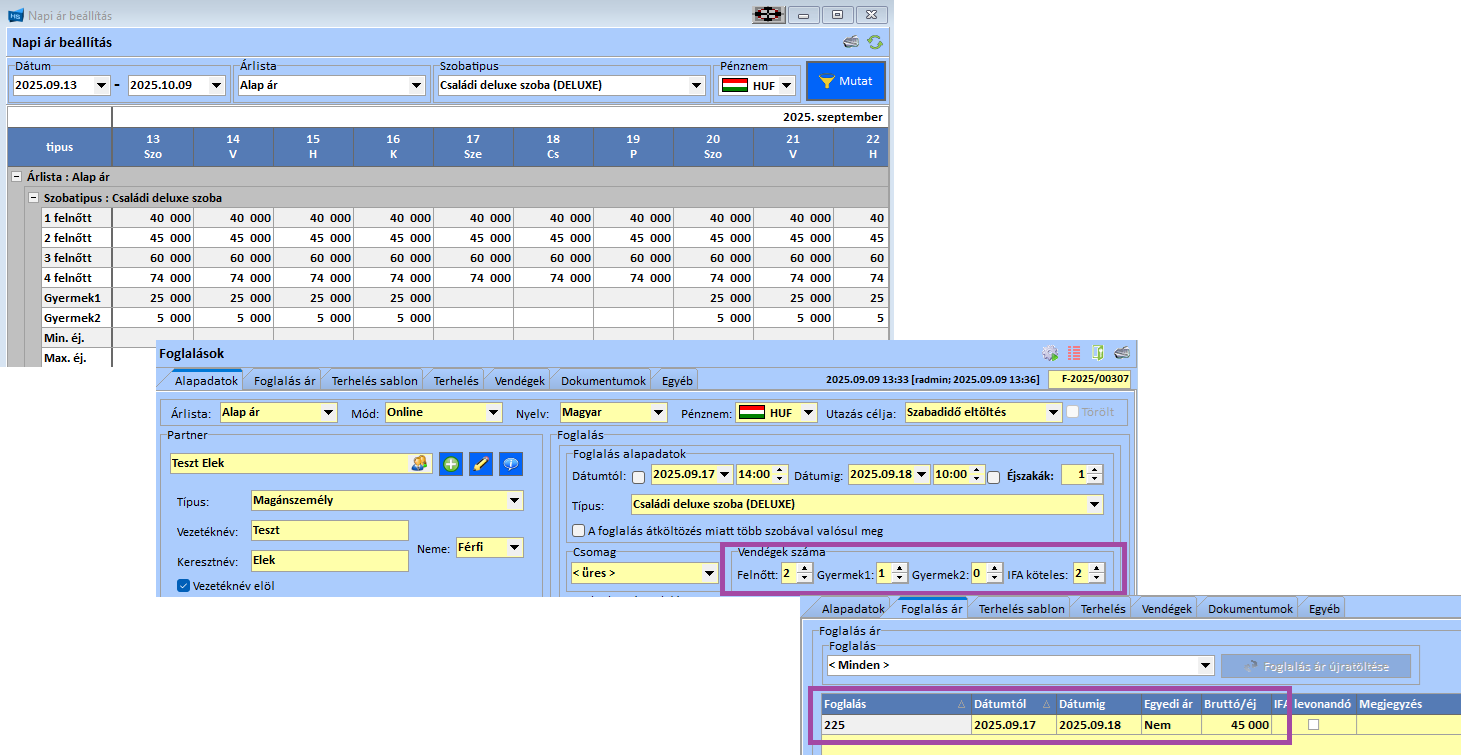
Task: Tick the levonandó checkbox in booking row 225
Action: (1314, 725)
